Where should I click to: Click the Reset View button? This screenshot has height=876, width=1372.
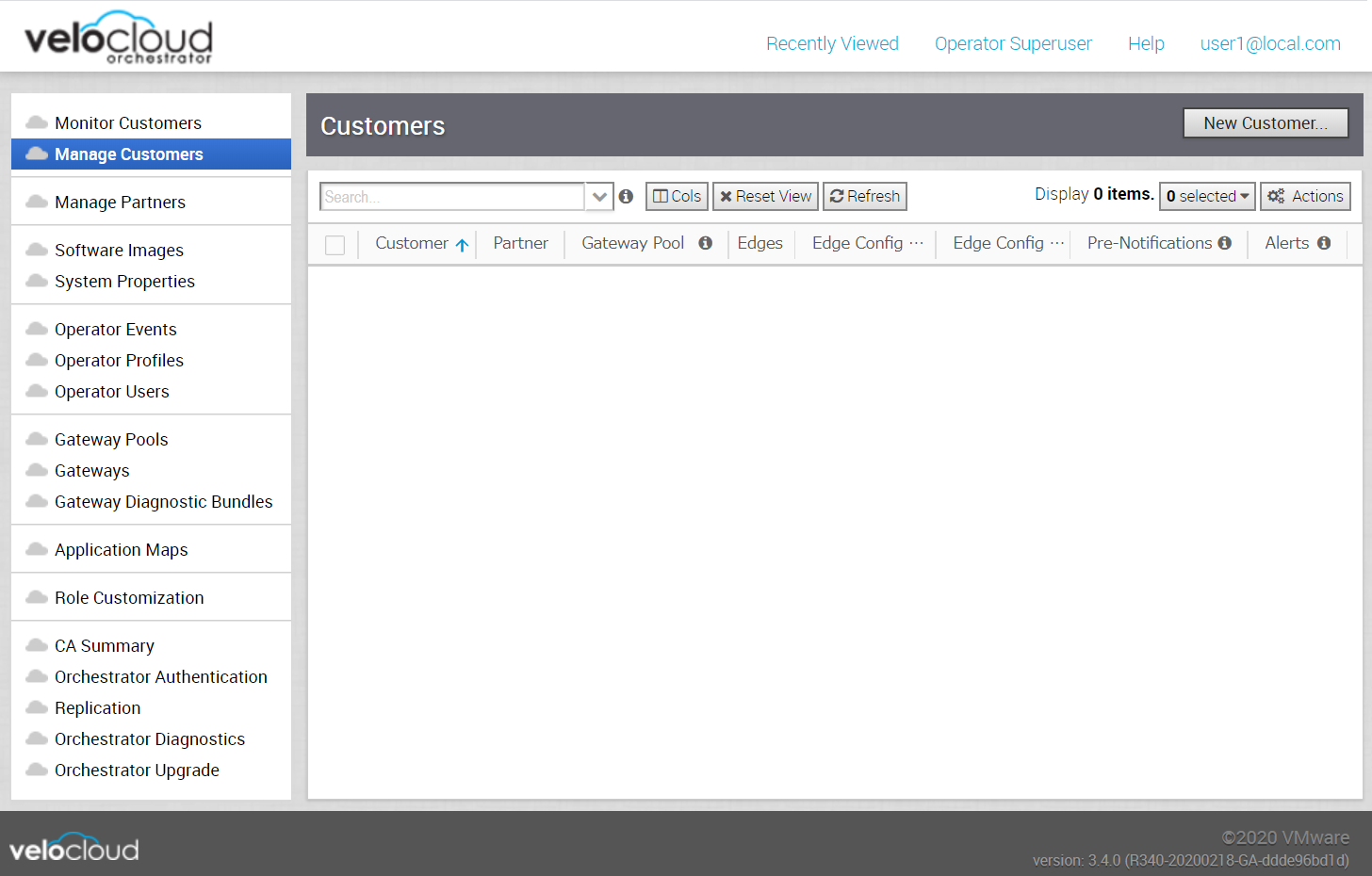point(765,196)
